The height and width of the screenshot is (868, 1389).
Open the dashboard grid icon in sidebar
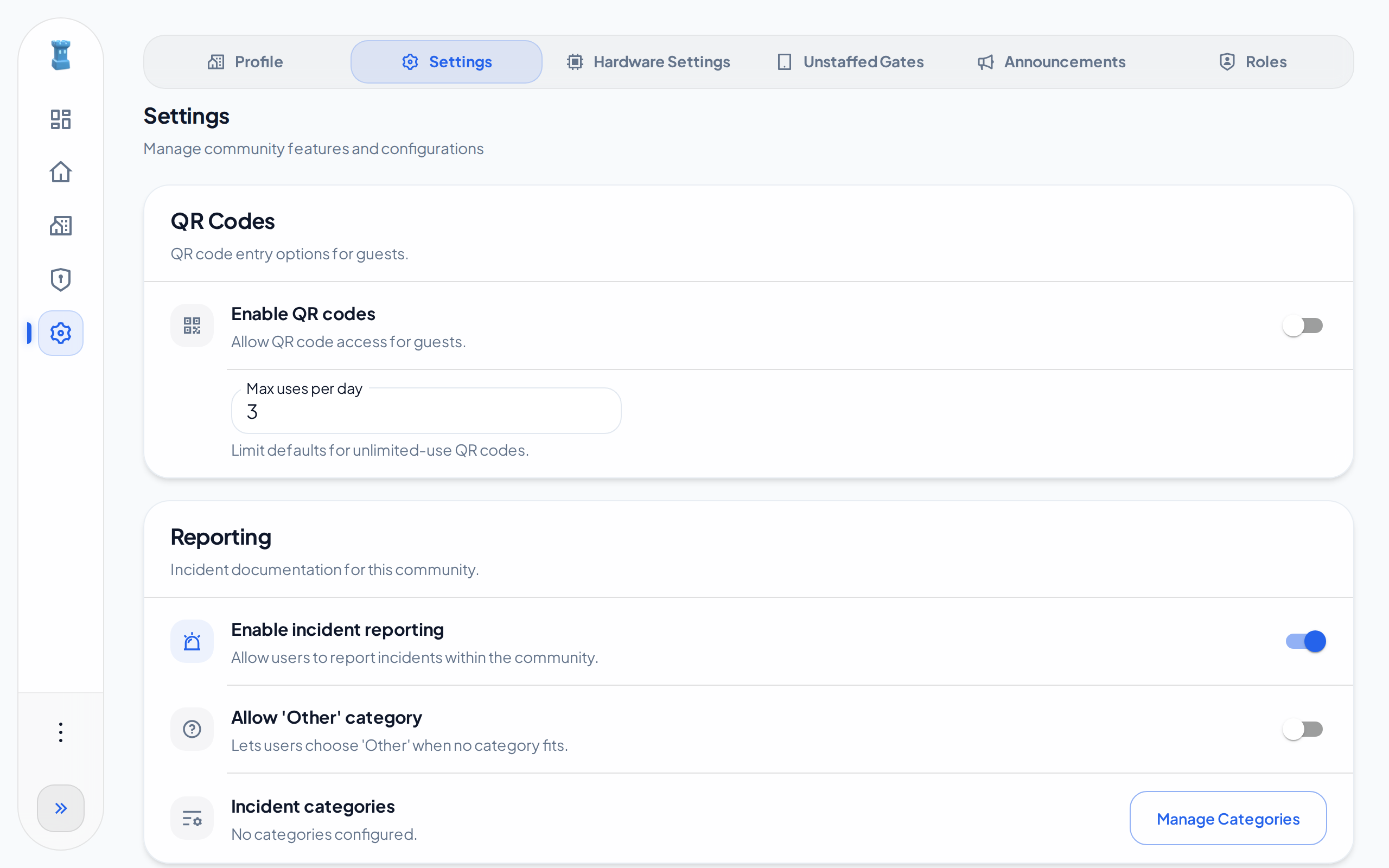coord(61,119)
